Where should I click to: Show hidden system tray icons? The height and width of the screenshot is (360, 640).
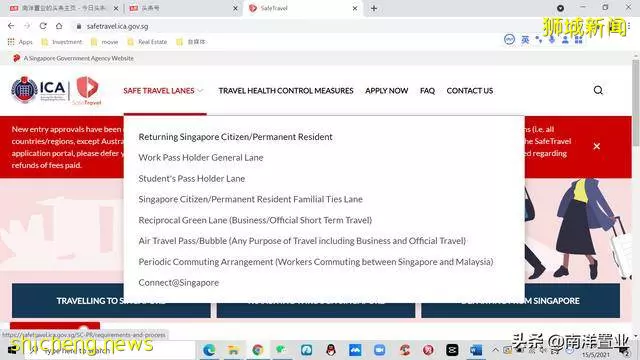point(495,350)
